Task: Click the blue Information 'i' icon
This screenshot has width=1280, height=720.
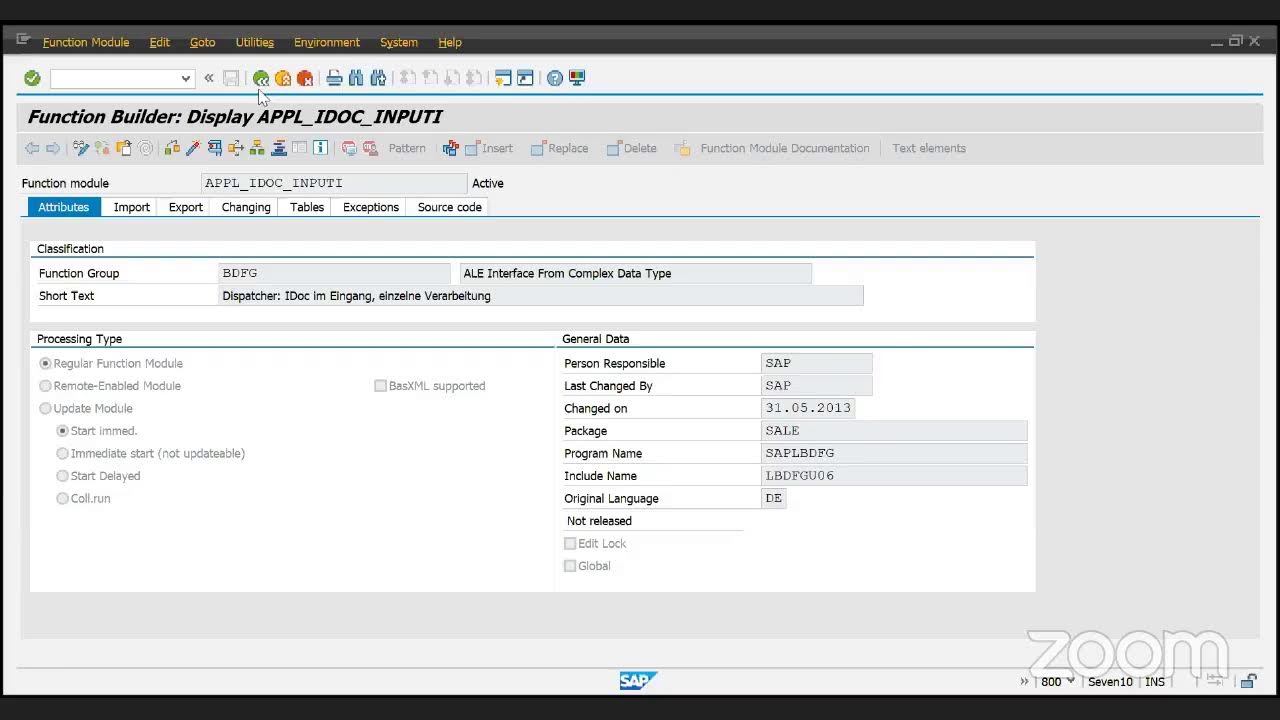Action: tap(320, 148)
